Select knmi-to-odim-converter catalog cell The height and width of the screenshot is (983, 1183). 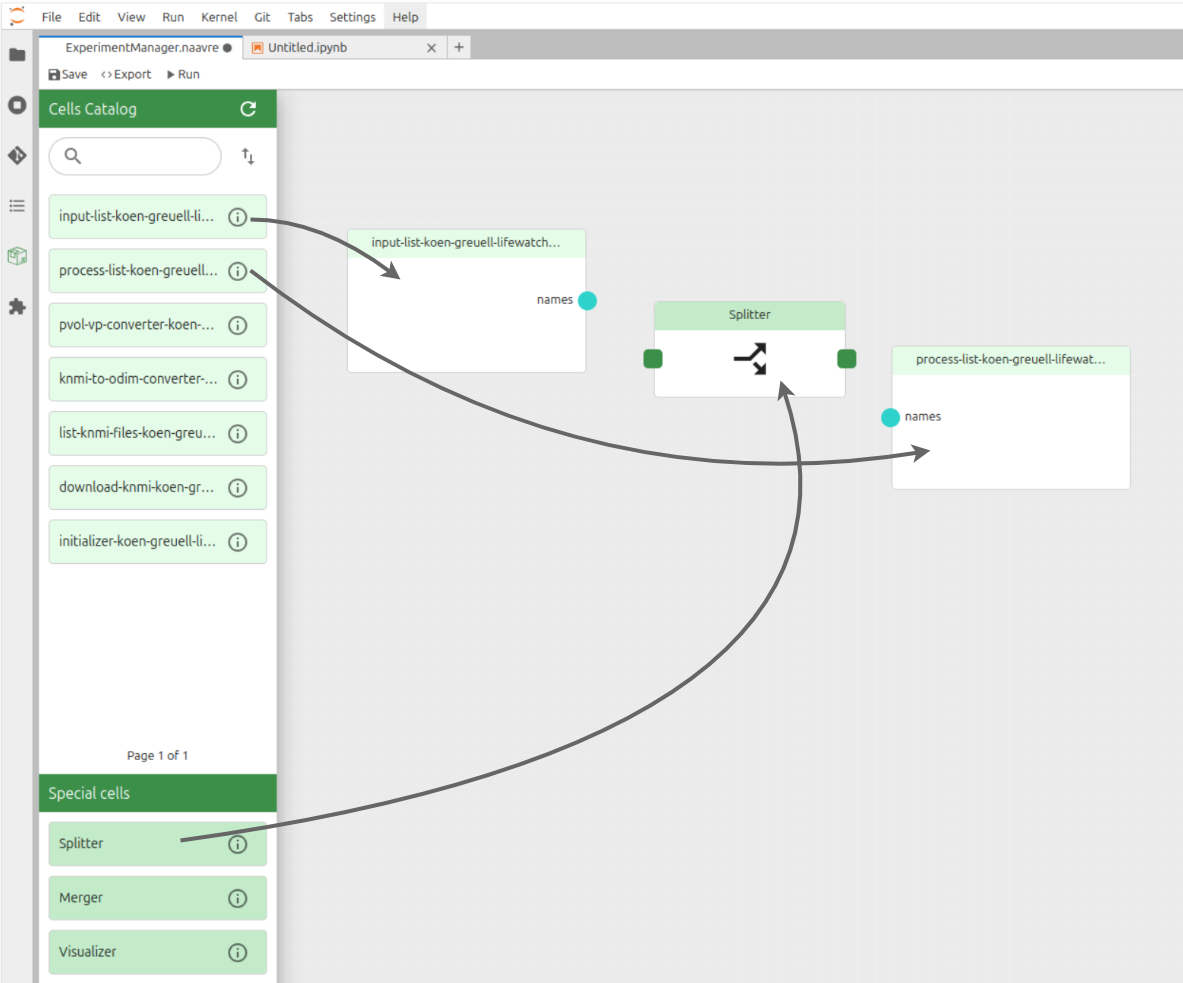pos(158,379)
